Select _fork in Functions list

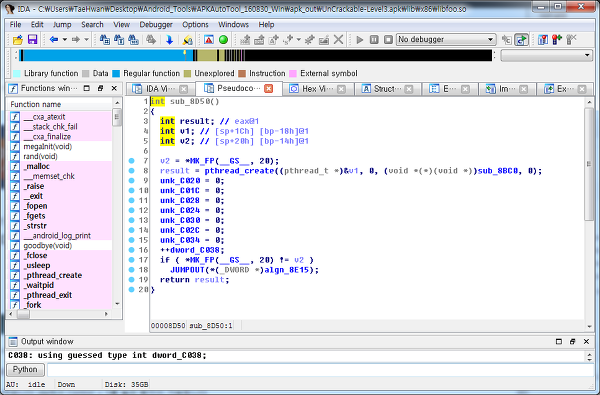[x=33, y=305]
